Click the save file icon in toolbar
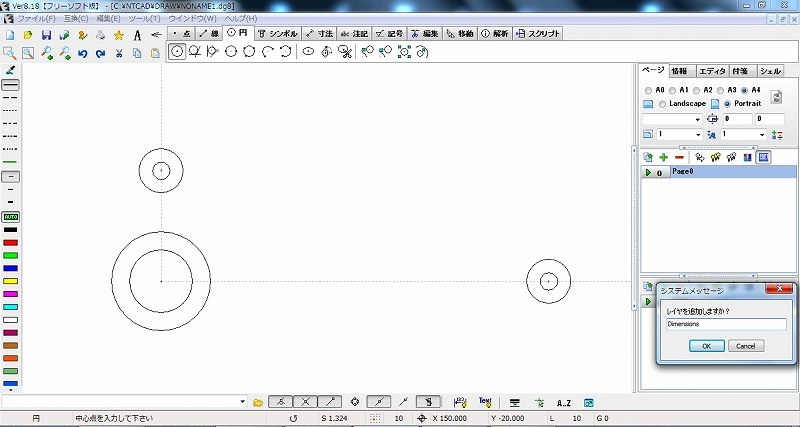Image resolution: width=800 pixels, height=427 pixels. click(46, 35)
